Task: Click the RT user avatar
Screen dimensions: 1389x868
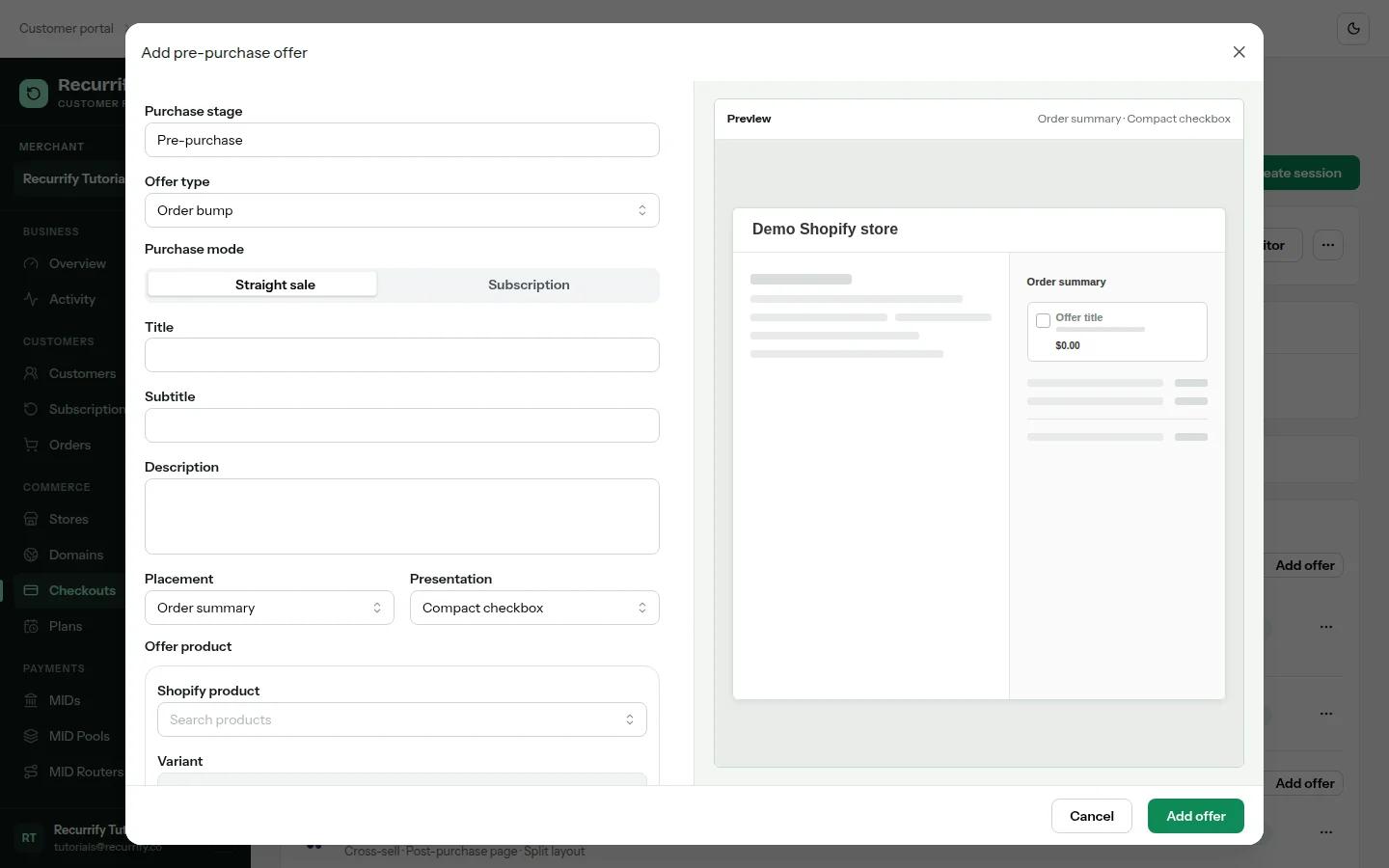Action: [x=29, y=837]
